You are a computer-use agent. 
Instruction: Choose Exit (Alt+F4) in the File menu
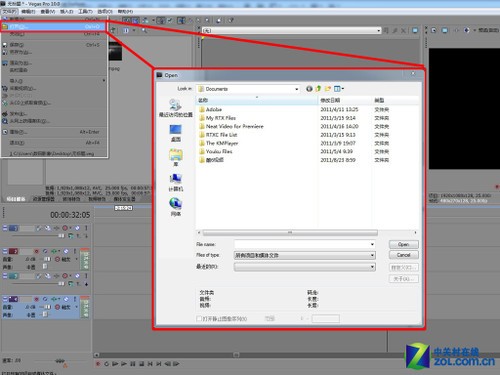point(53,143)
